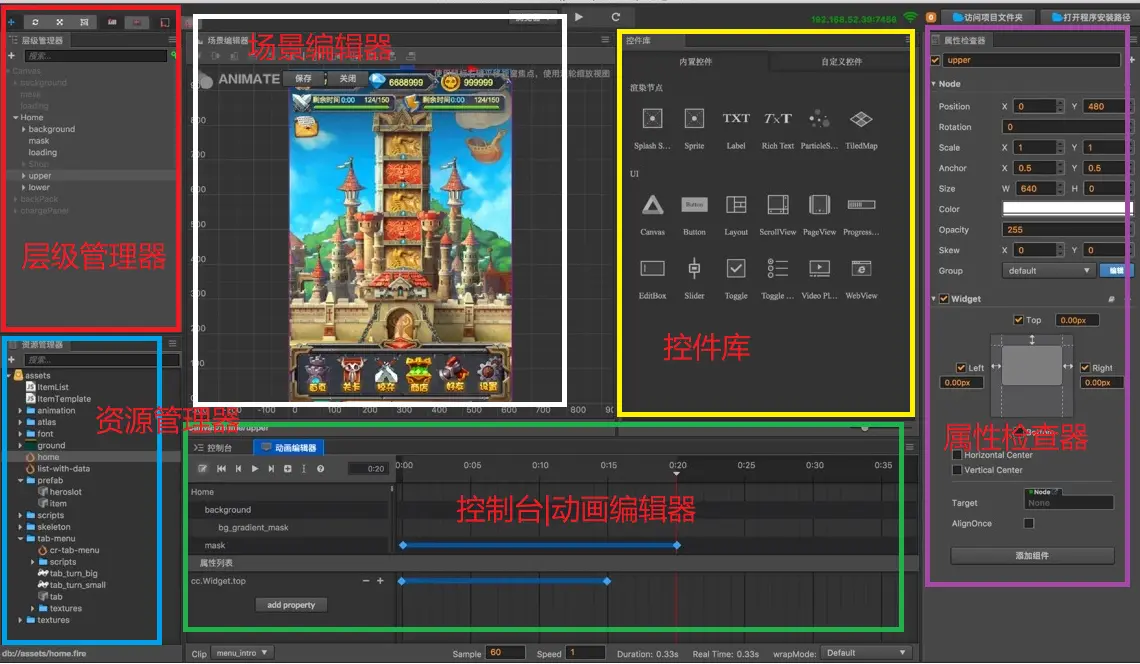Open the 内置控件 built-in controls tab
Viewport: 1140px width, 664px height.
tap(695, 62)
